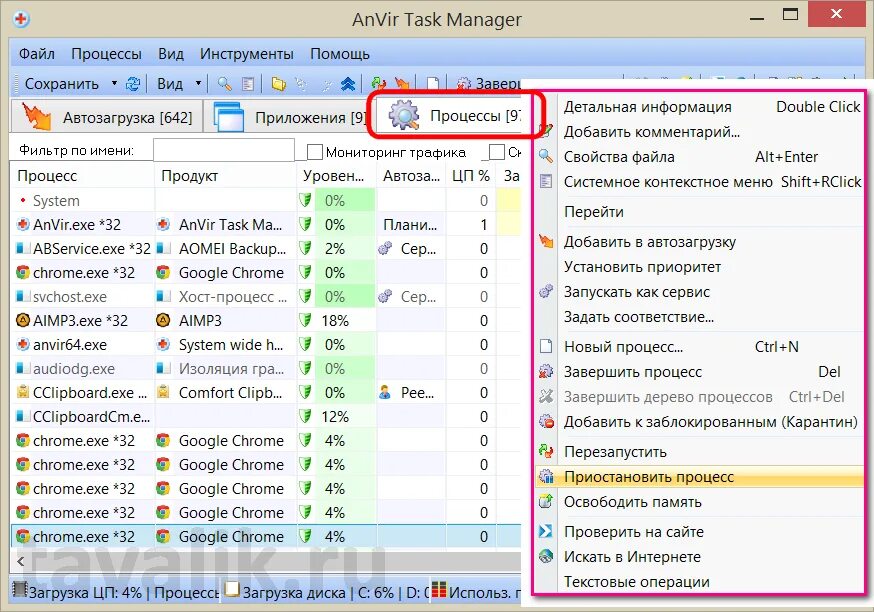Sort by the Автоза... column header
This screenshot has width=874, height=612.
pos(411,176)
